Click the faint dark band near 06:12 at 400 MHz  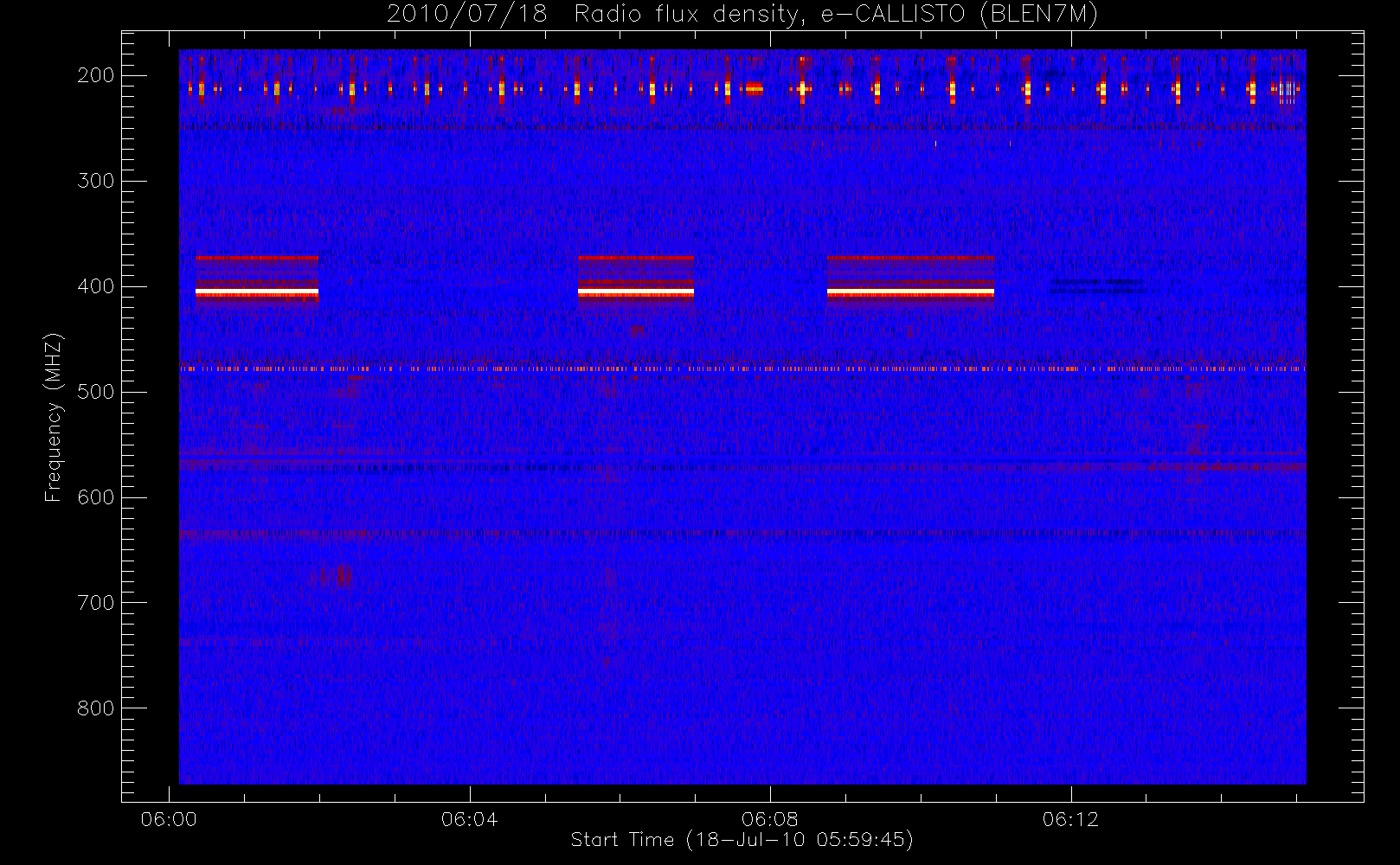point(1097,286)
